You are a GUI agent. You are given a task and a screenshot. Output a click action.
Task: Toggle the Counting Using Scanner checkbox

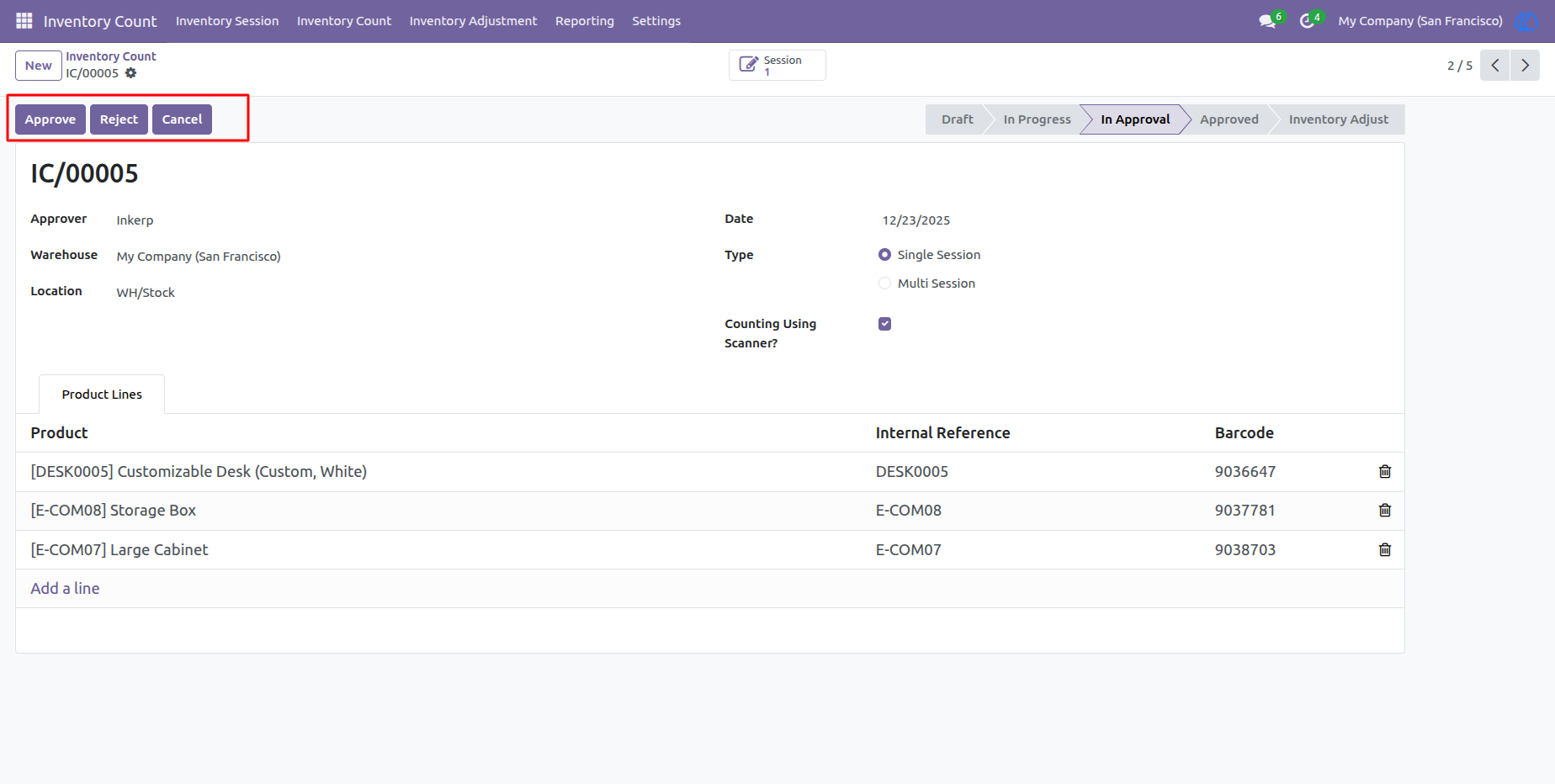[x=884, y=324]
